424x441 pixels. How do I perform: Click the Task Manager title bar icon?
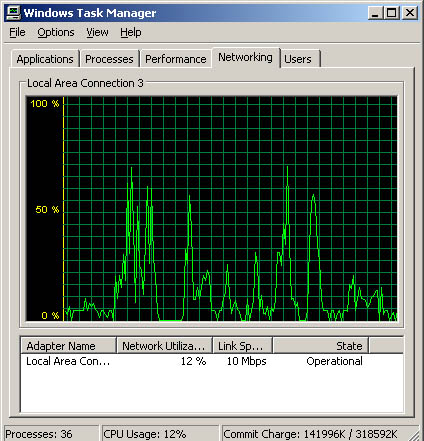[x=13, y=13]
